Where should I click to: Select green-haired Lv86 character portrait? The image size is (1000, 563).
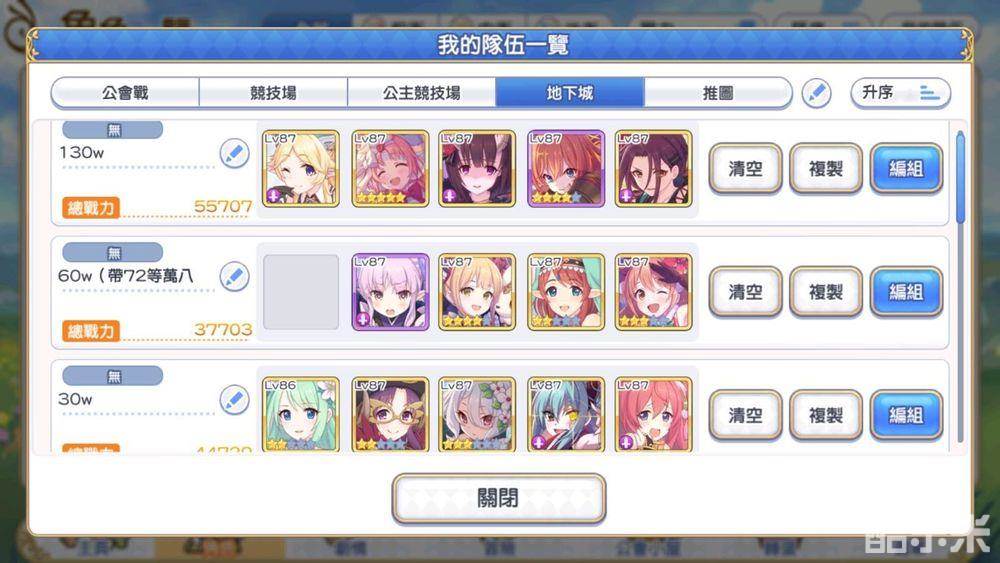tap(300, 414)
